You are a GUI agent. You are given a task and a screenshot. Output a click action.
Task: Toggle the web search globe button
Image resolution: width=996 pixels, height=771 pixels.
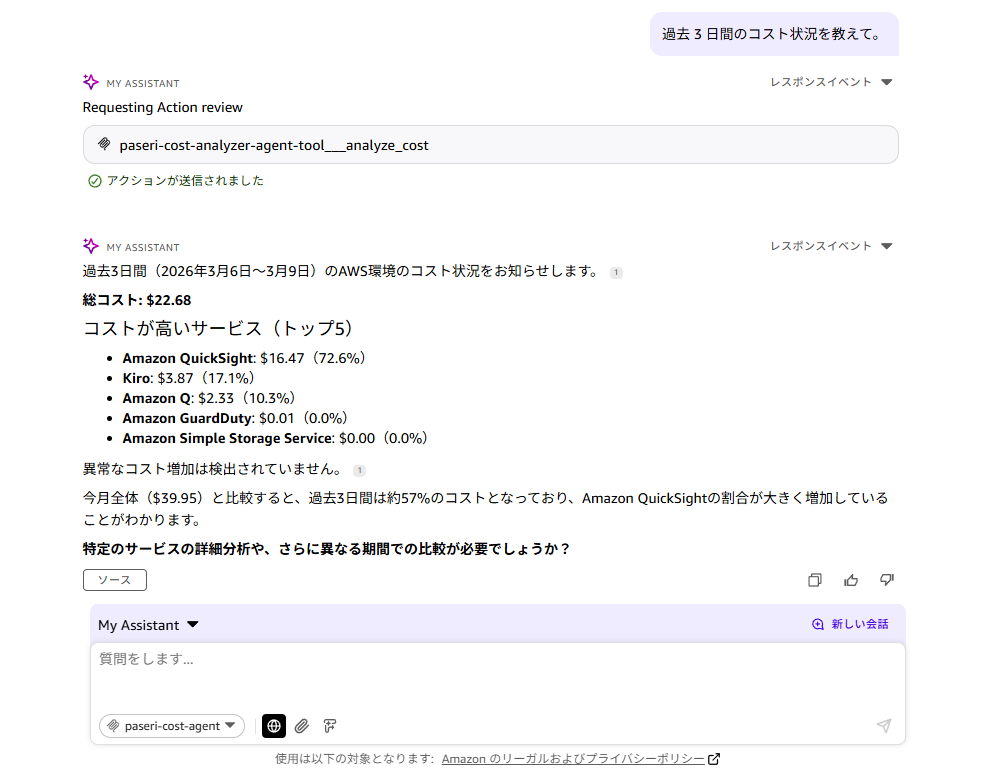click(x=273, y=726)
